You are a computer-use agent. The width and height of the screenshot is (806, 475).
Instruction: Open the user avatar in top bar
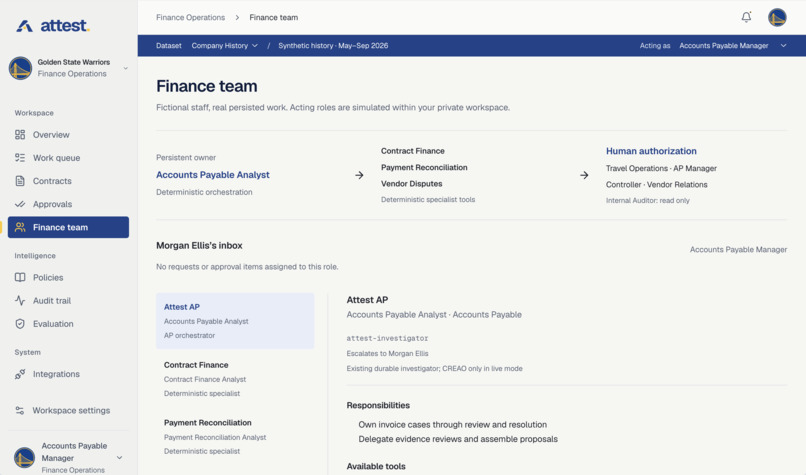pyautogui.click(x=777, y=17)
